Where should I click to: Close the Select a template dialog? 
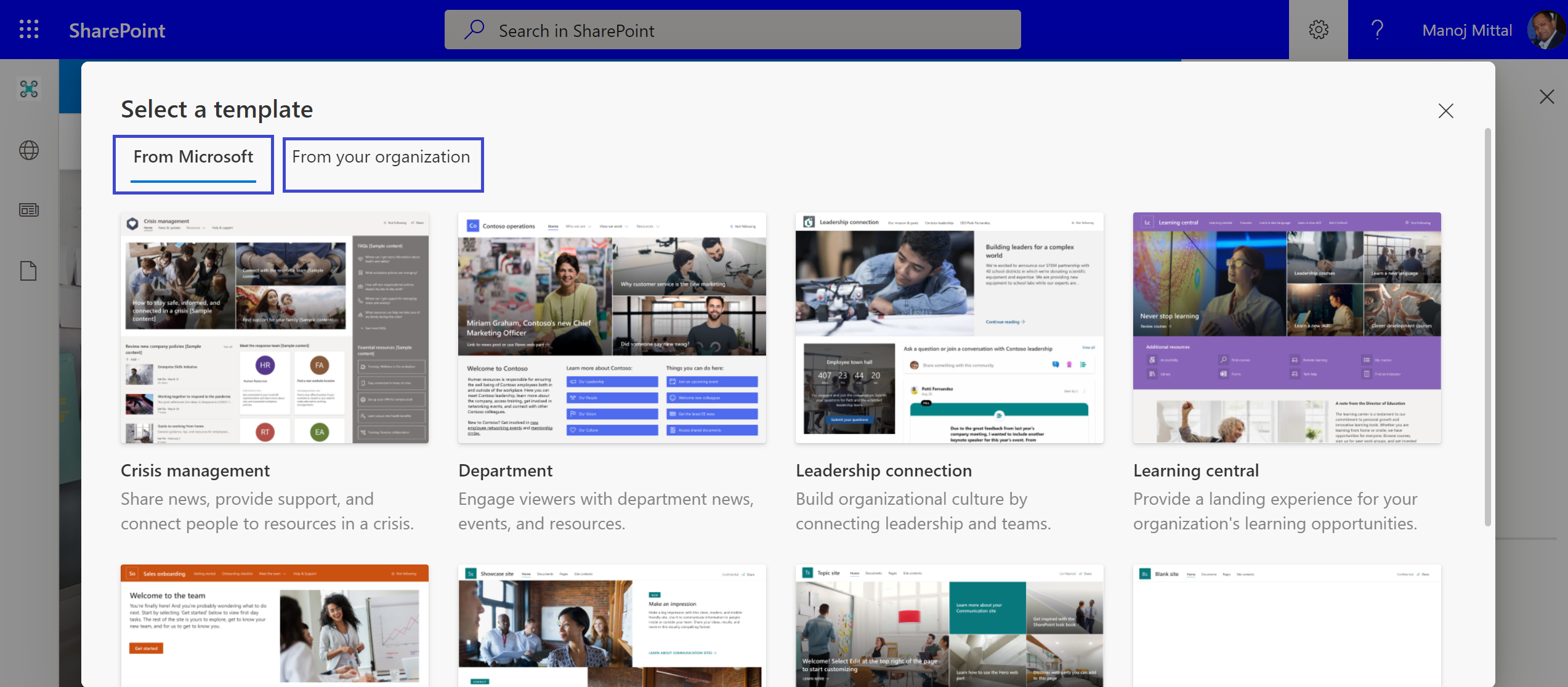pyautogui.click(x=1445, y=111)
